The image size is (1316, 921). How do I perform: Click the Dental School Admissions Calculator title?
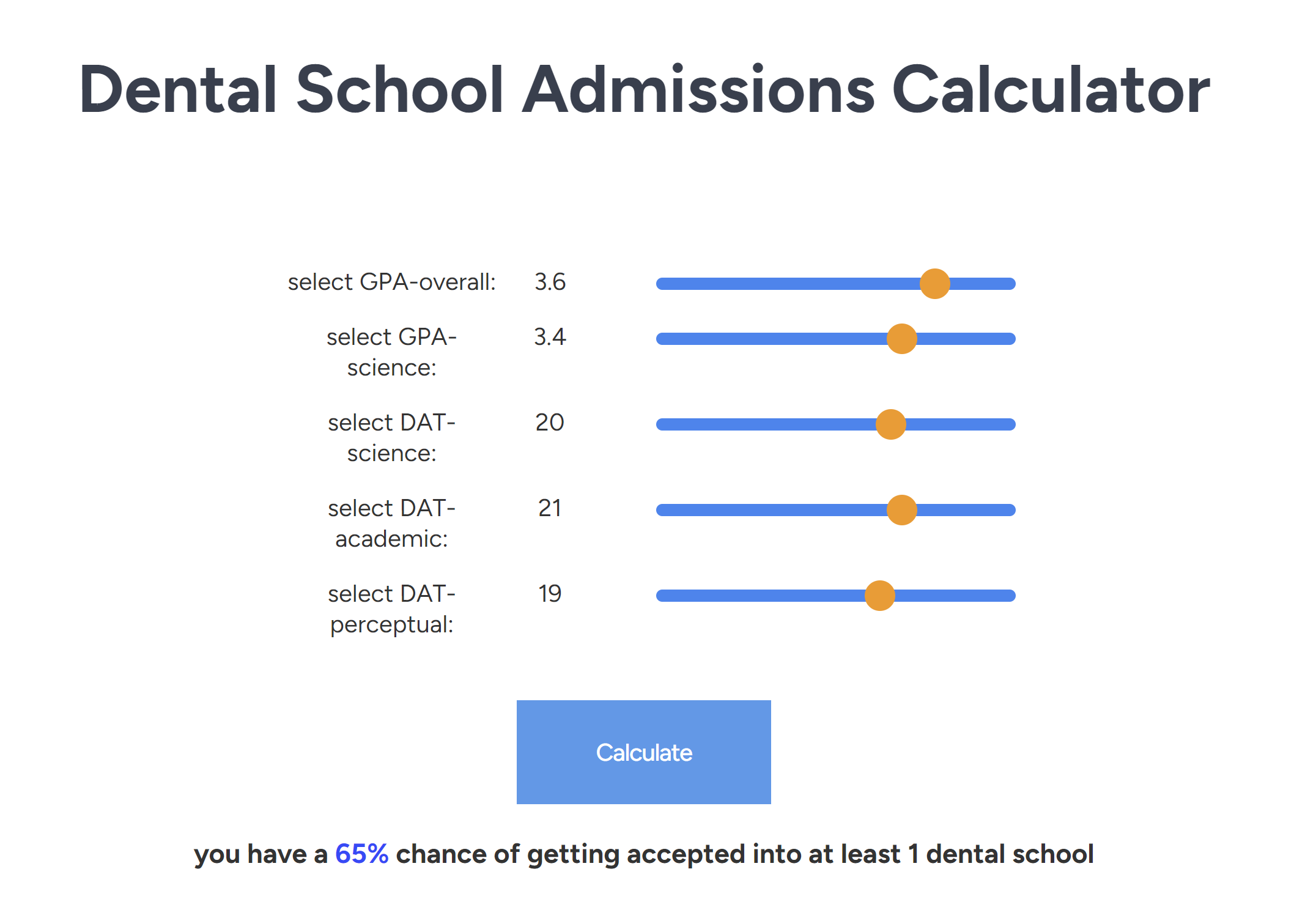coord(643,89)
